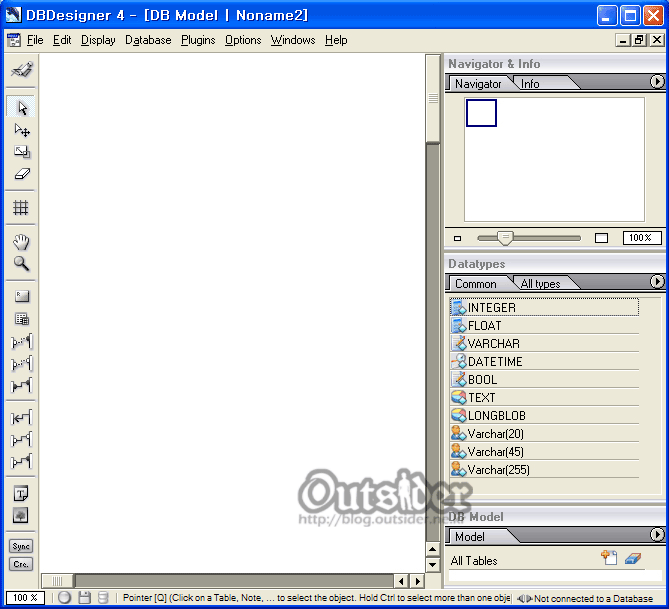Open the Options menu
This screenshot has height=609, width=669.
click(243, 40)
